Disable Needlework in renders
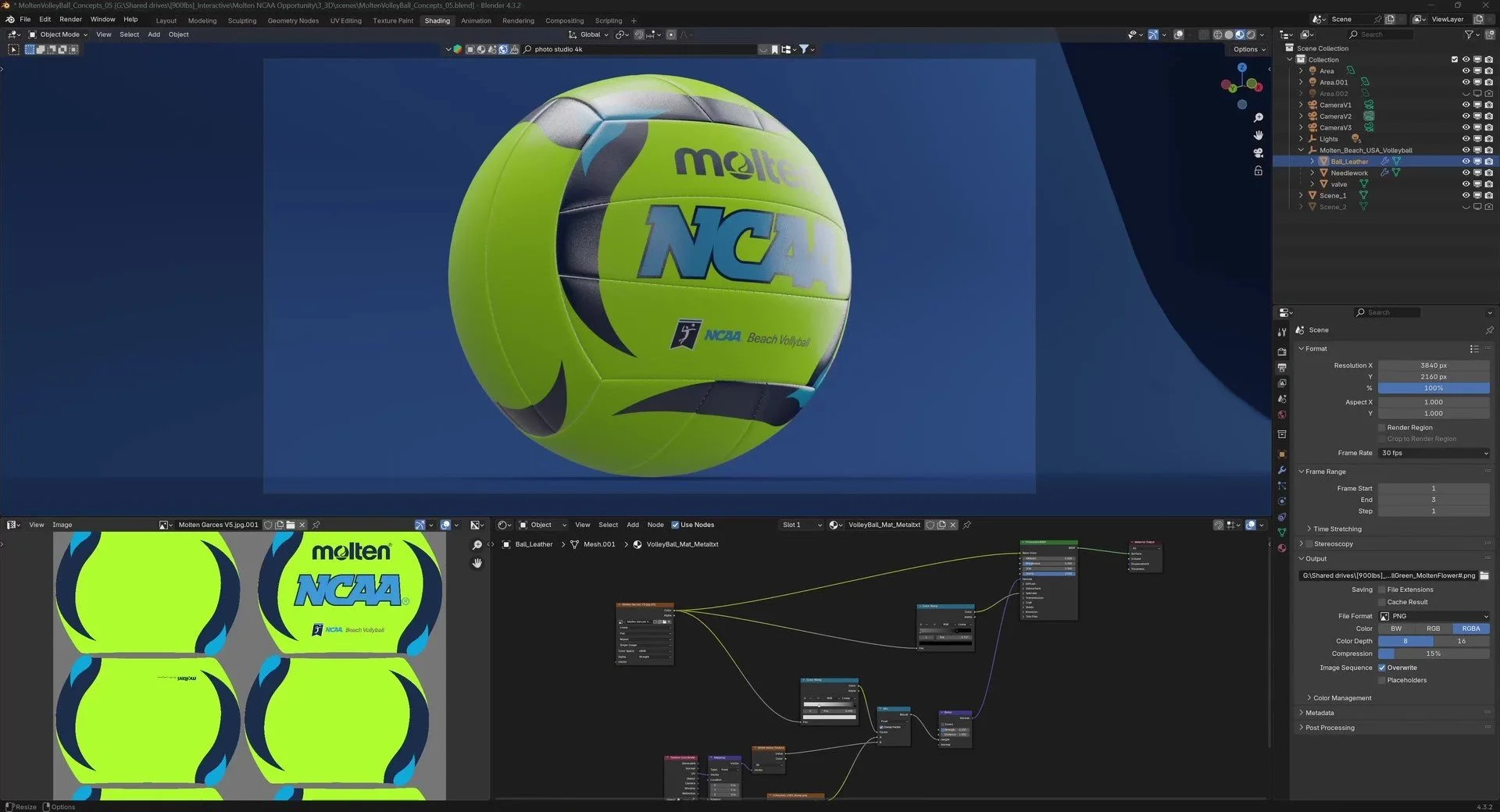The width and height of the screenshot is (1500, 812). pos(1488,173)
